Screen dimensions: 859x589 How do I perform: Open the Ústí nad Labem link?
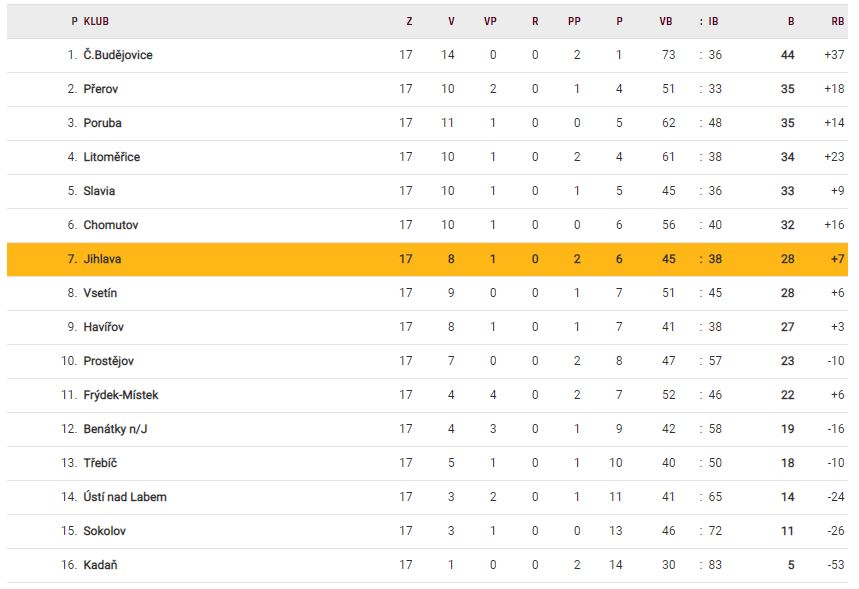pyautogui.click(x=125, y=497)
